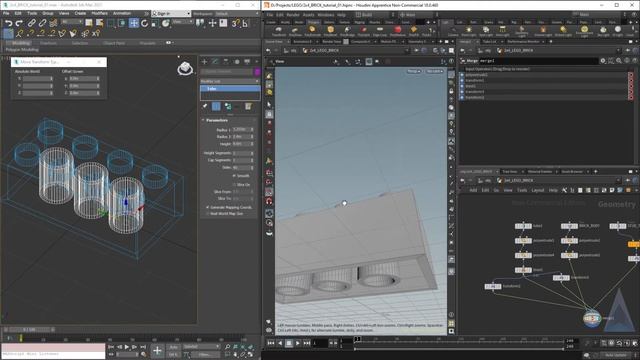
Task: Open the Modifier List dropdown
Action: point(230,81)
